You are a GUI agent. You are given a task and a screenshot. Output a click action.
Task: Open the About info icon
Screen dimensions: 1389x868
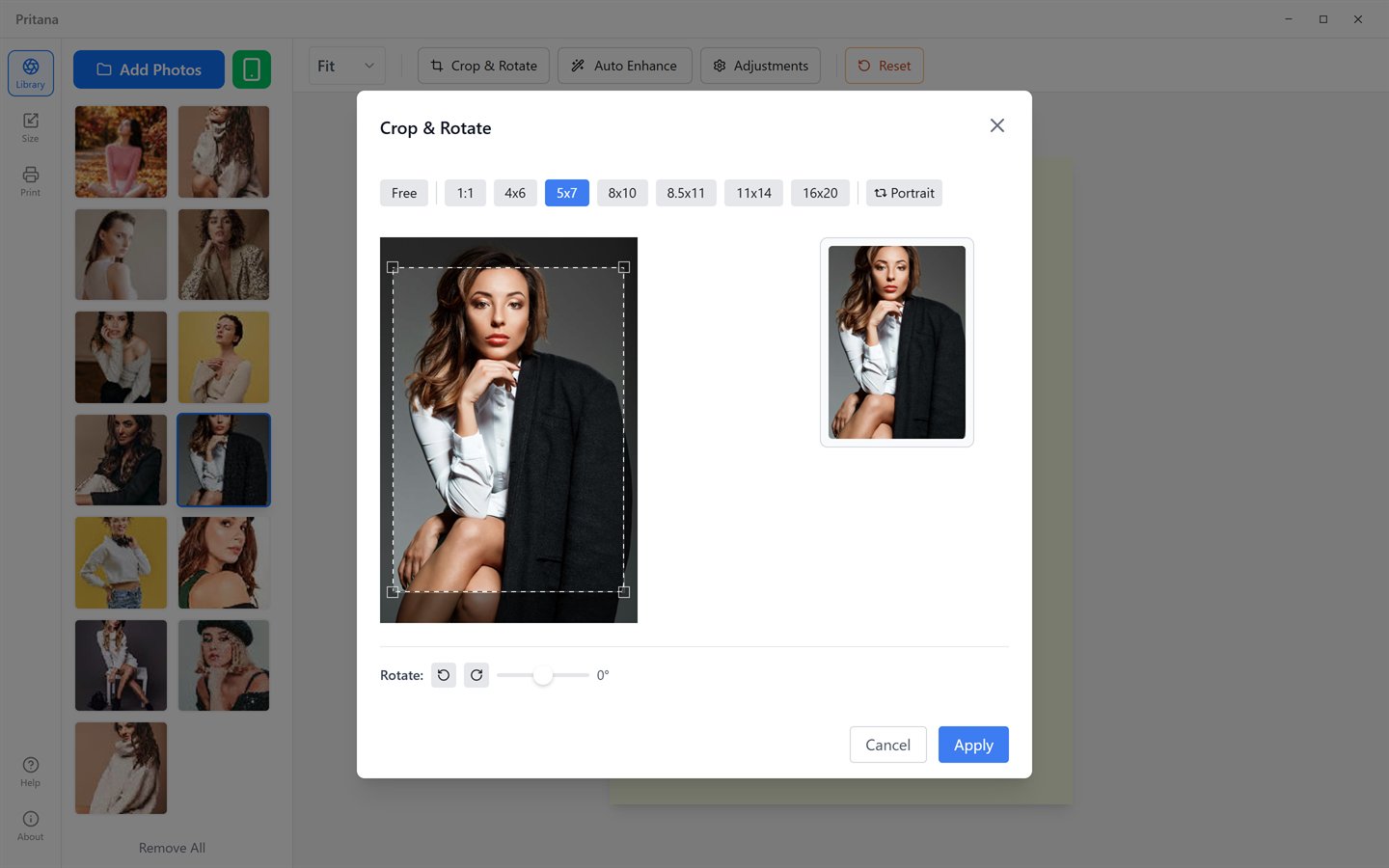tap(30, 826)
